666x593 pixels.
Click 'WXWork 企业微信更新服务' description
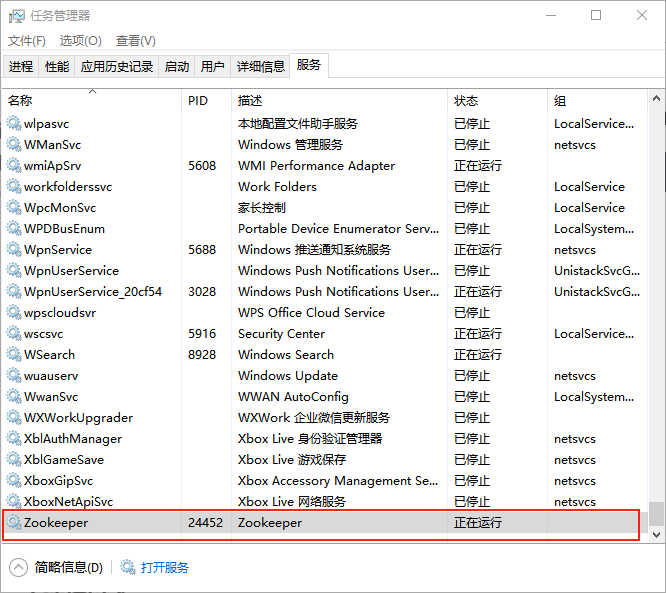coord(314,418)
